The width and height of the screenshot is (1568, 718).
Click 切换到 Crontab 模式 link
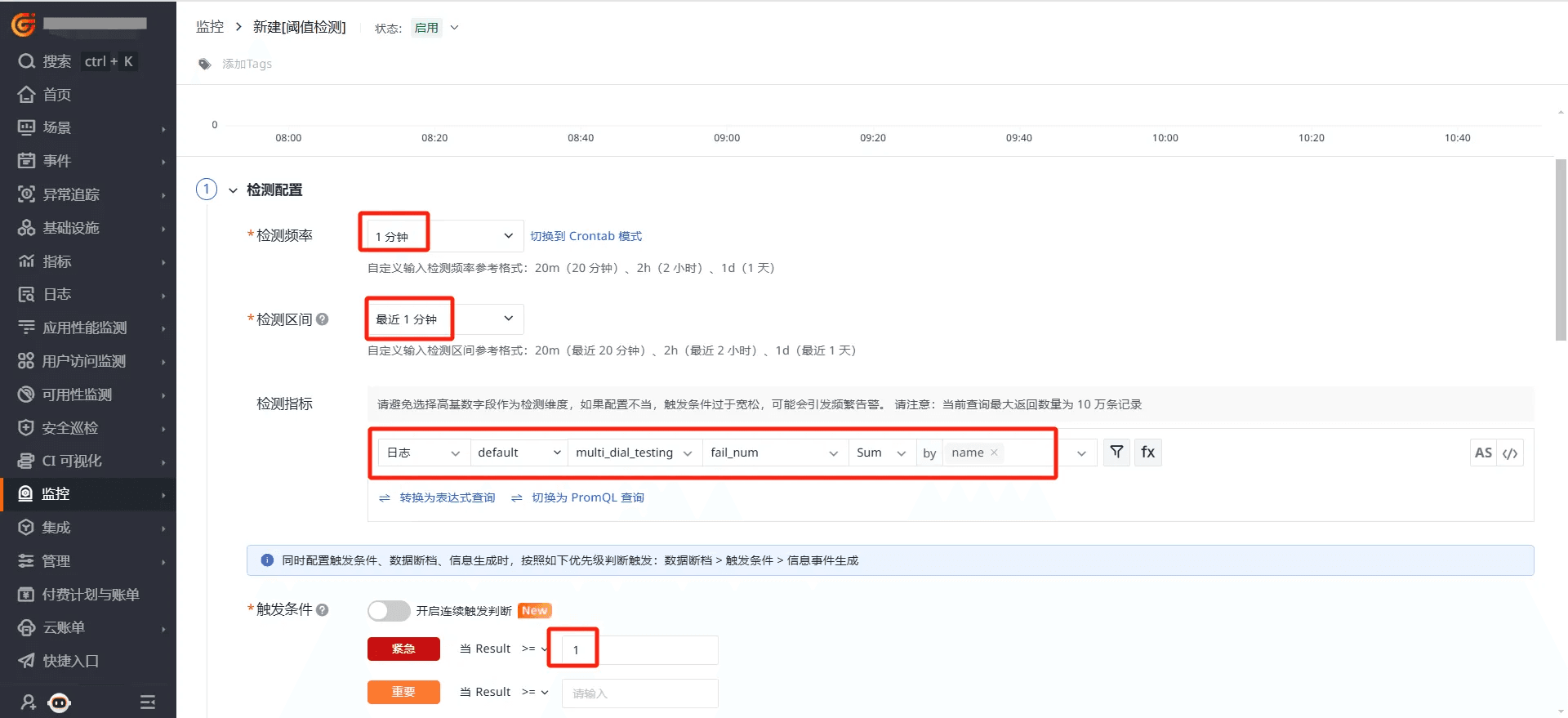(x=586, y=236)
